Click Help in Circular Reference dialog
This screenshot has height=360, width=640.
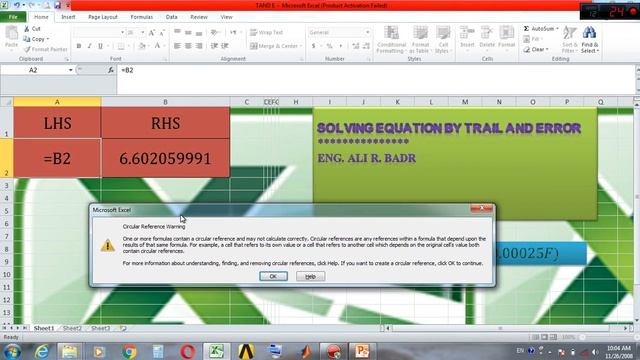click(x=311, y=276)
